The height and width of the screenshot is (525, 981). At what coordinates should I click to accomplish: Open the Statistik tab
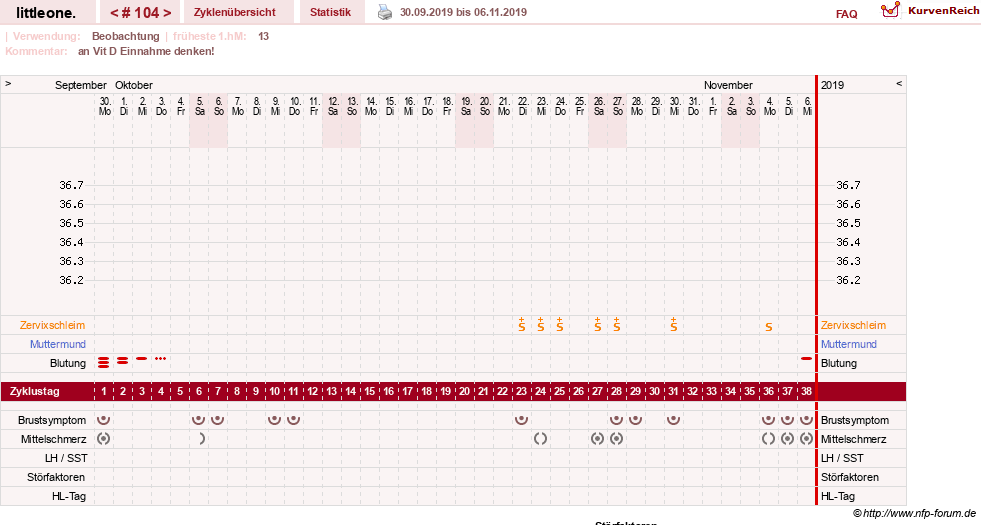tap(330, 12)
